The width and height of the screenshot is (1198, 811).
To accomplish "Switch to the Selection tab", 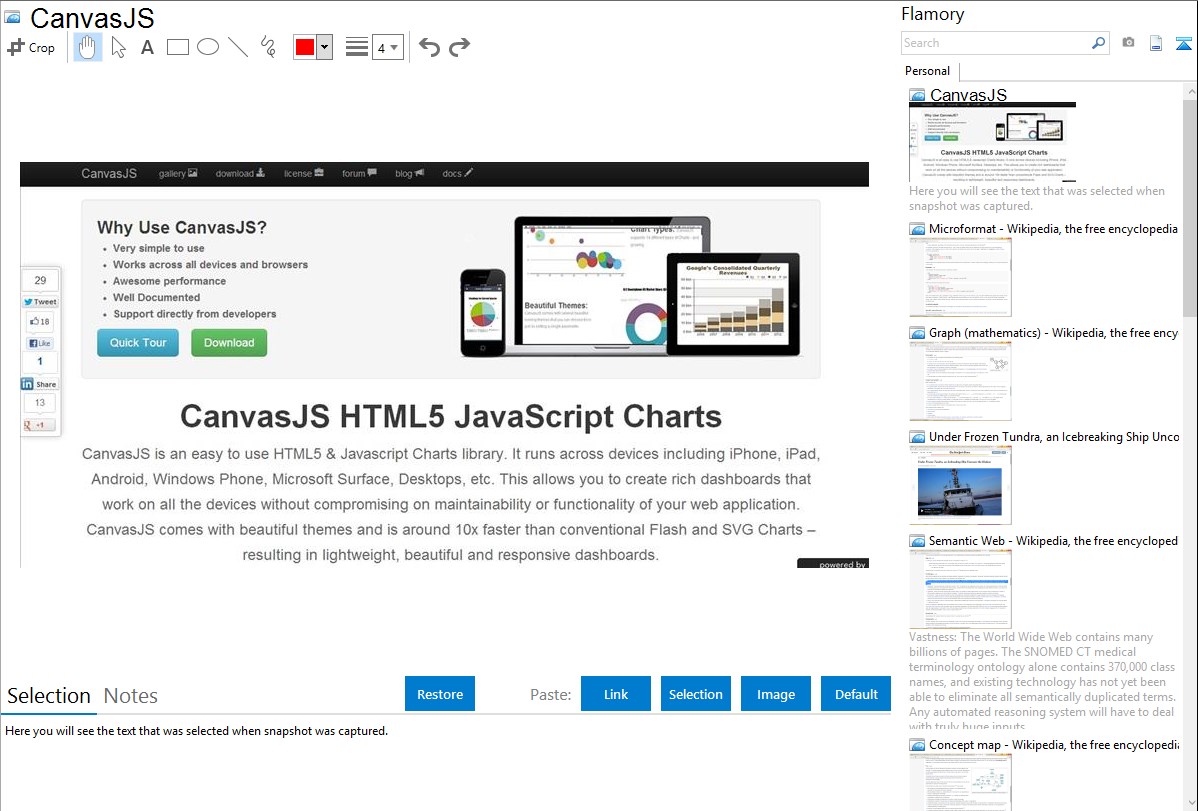I will pos(49,696).
